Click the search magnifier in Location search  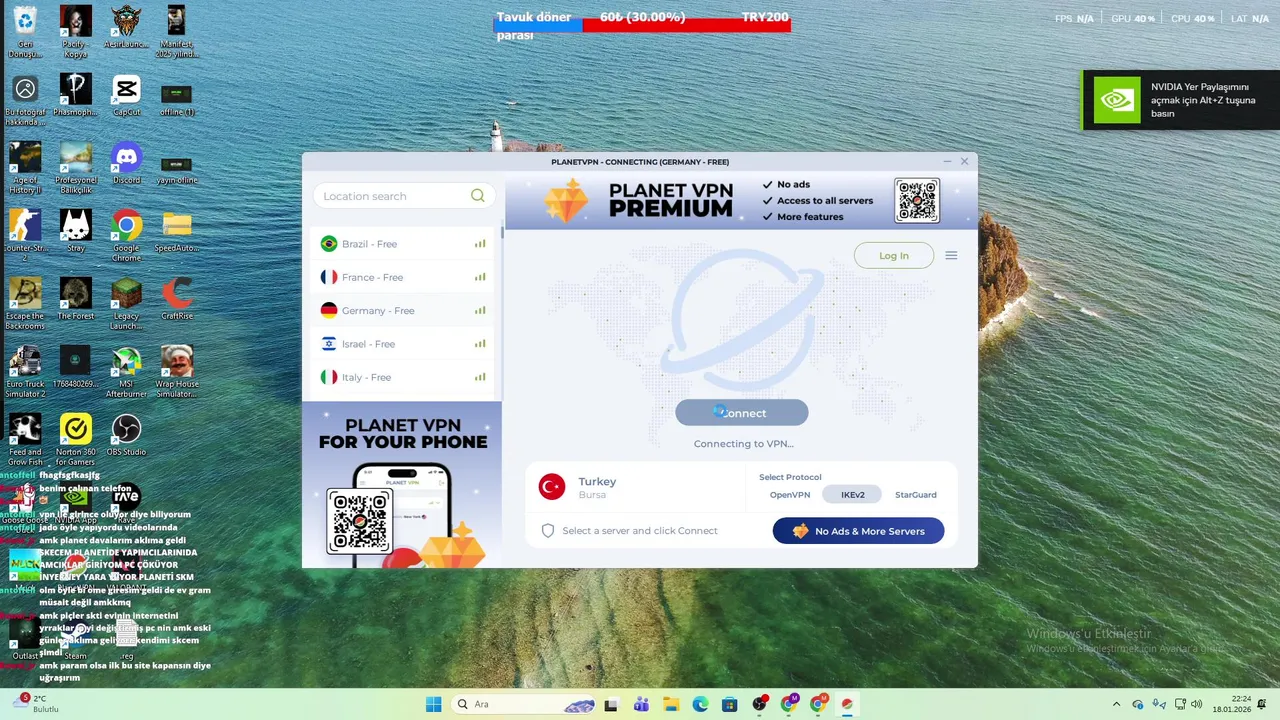pos(477,196)
